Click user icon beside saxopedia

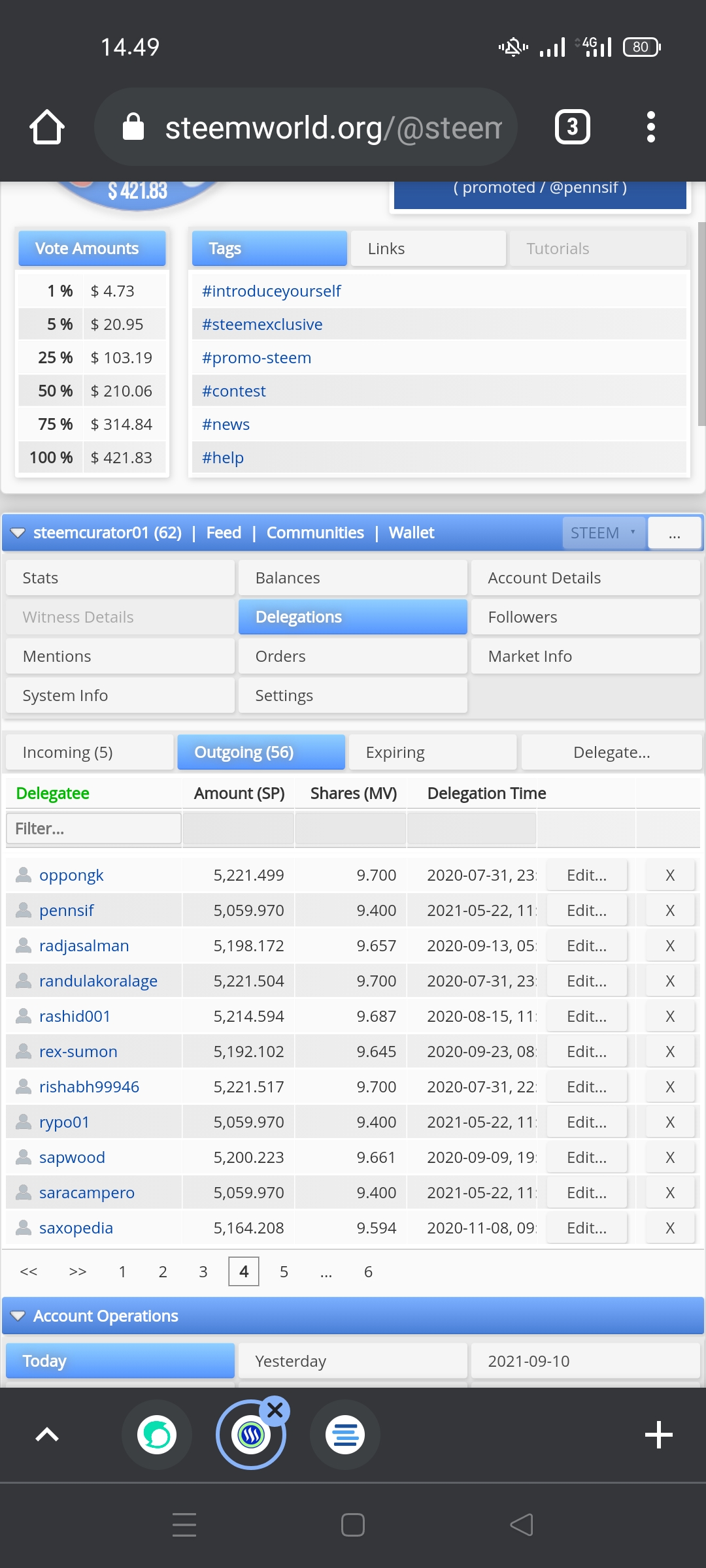coord(24,1228)
